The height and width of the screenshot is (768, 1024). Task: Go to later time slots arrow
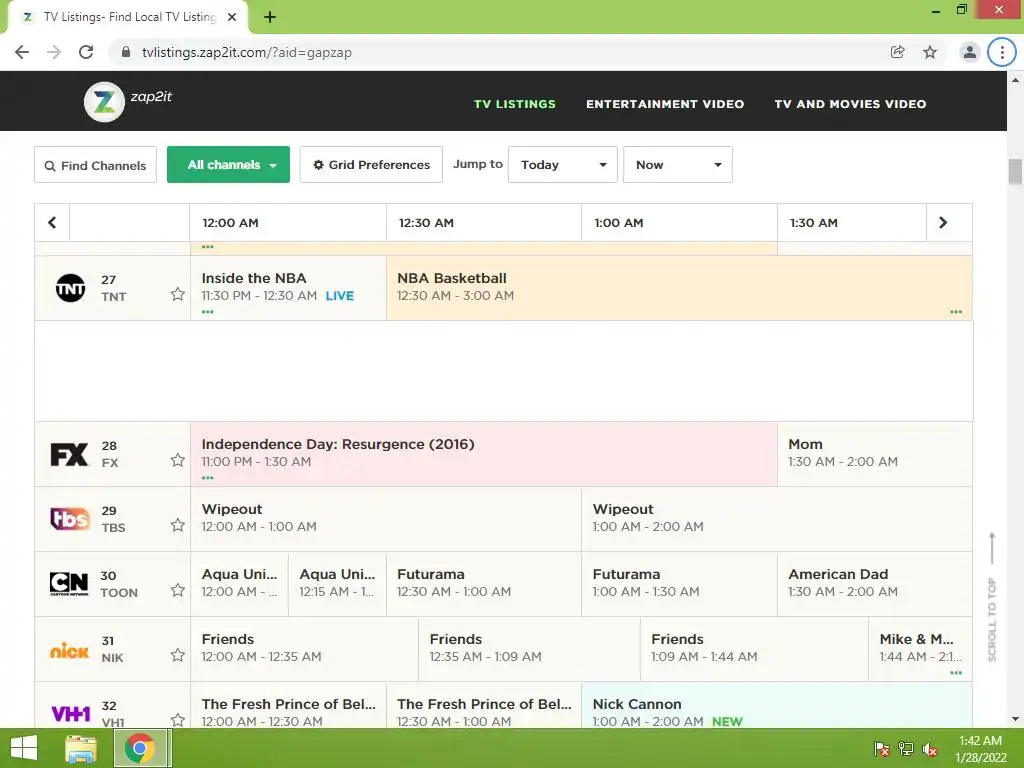coord(942,223)
